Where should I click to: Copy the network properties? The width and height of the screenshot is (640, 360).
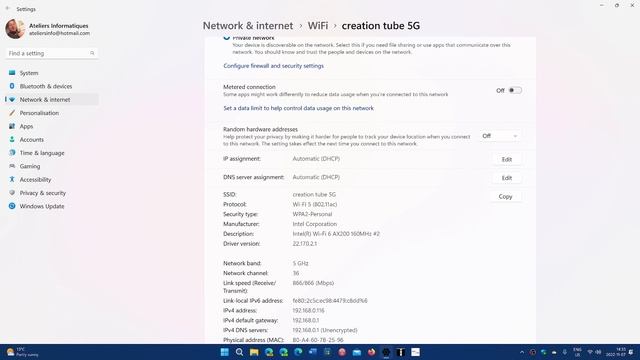pyautogui.click(x=505, y=197)
